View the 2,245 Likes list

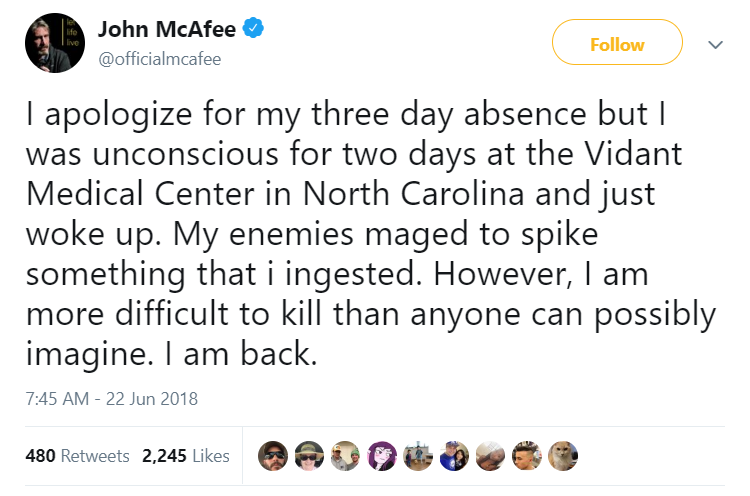[186, 456]
